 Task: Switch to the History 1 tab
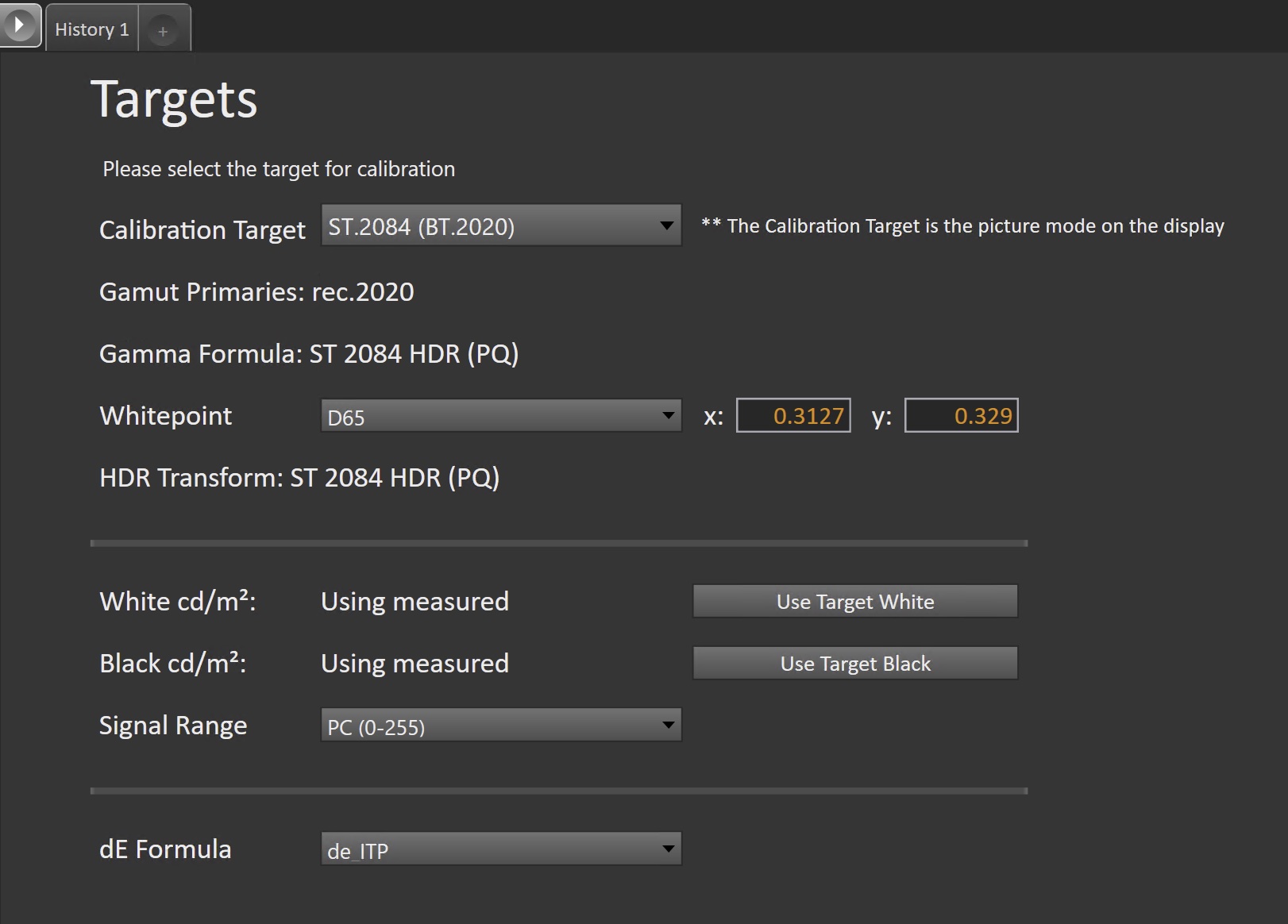click(x=91, y=29)
